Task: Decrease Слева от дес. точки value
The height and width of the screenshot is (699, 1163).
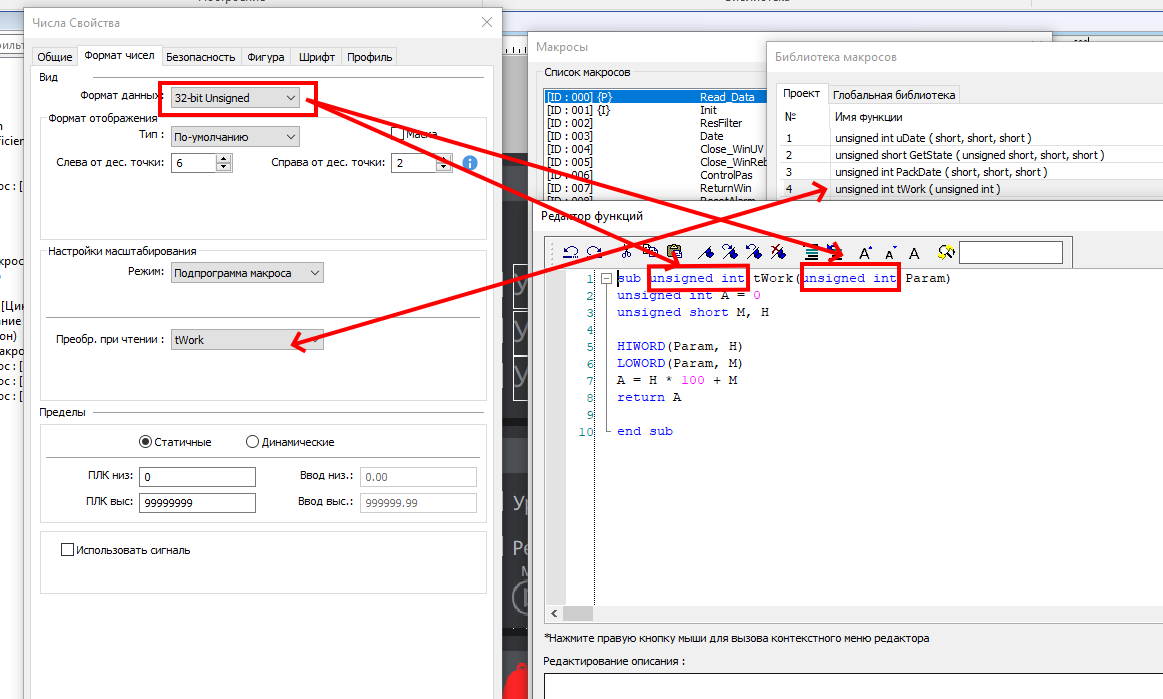Action: pyautogui.click(x=223, y=167)
